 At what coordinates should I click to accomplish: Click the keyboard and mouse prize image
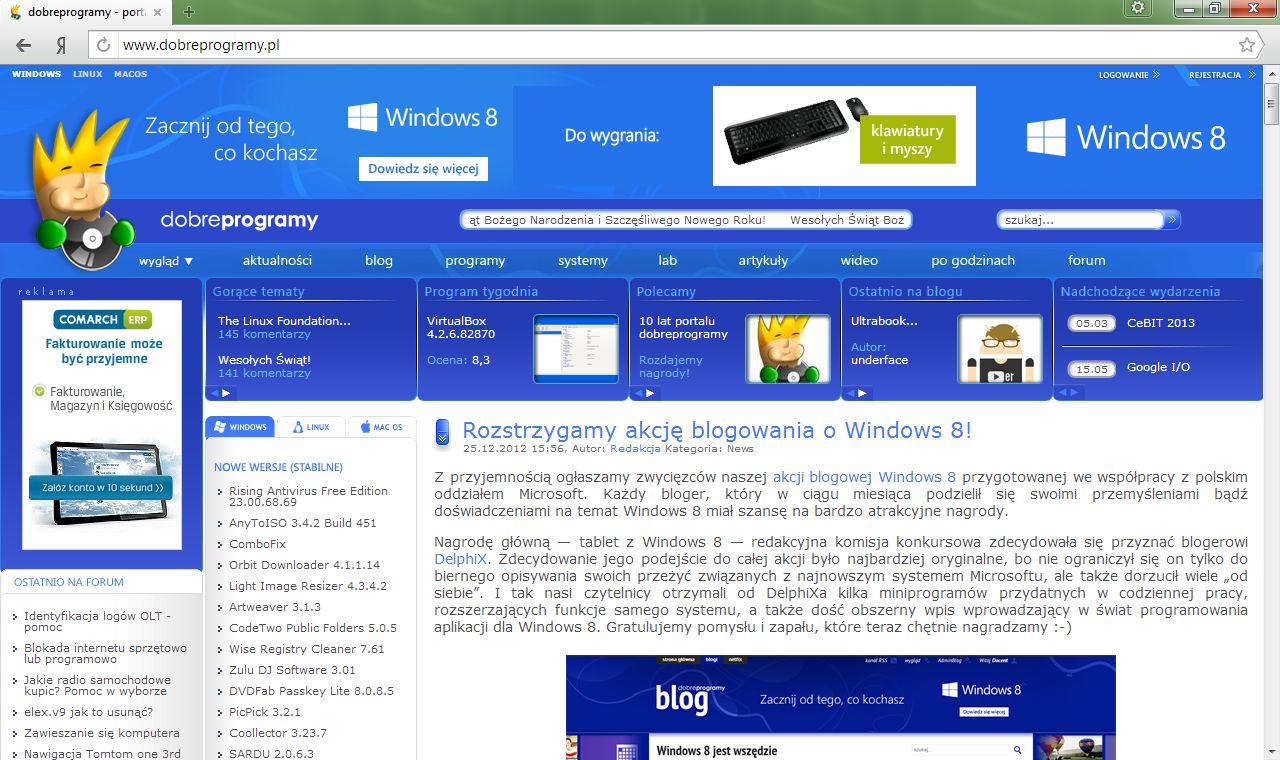(844, 136)
